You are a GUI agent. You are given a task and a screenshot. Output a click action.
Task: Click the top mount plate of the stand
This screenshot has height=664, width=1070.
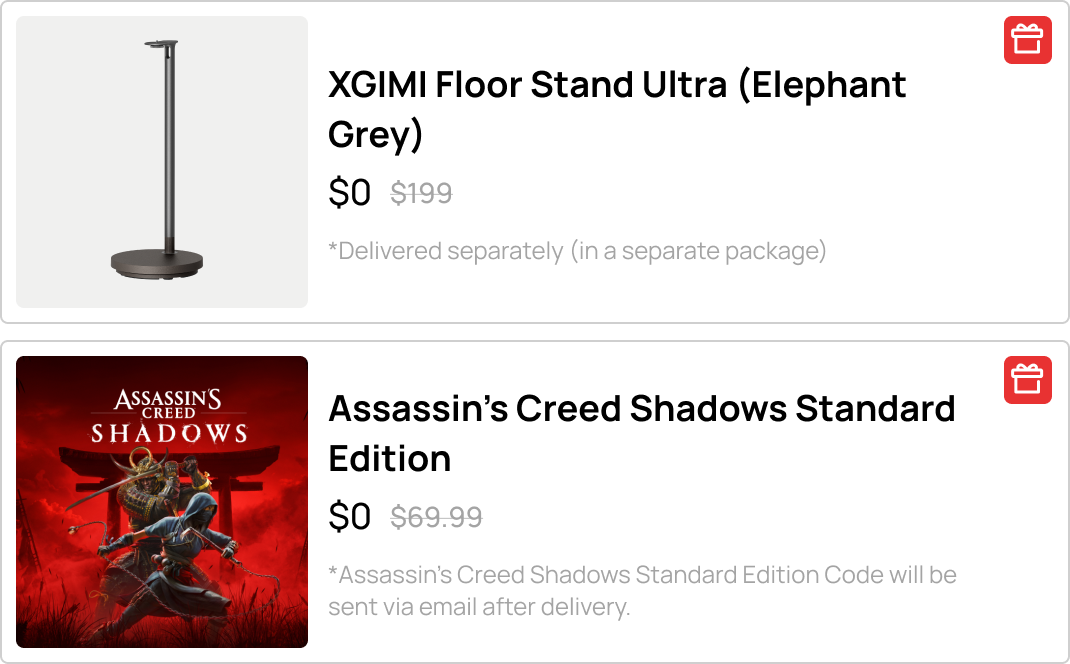pyautogui.click(x=160, y=44)
